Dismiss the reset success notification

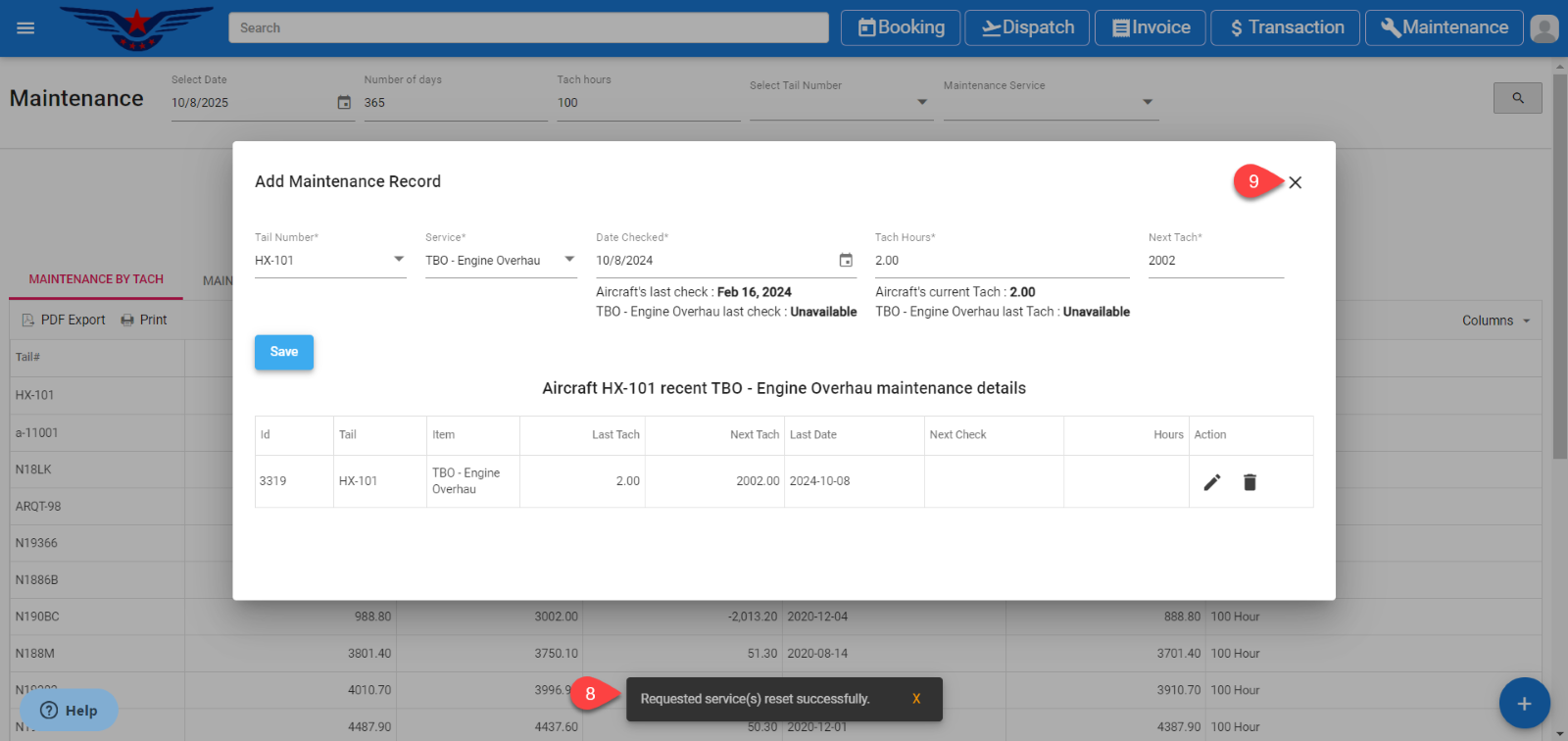pos(916,699)
